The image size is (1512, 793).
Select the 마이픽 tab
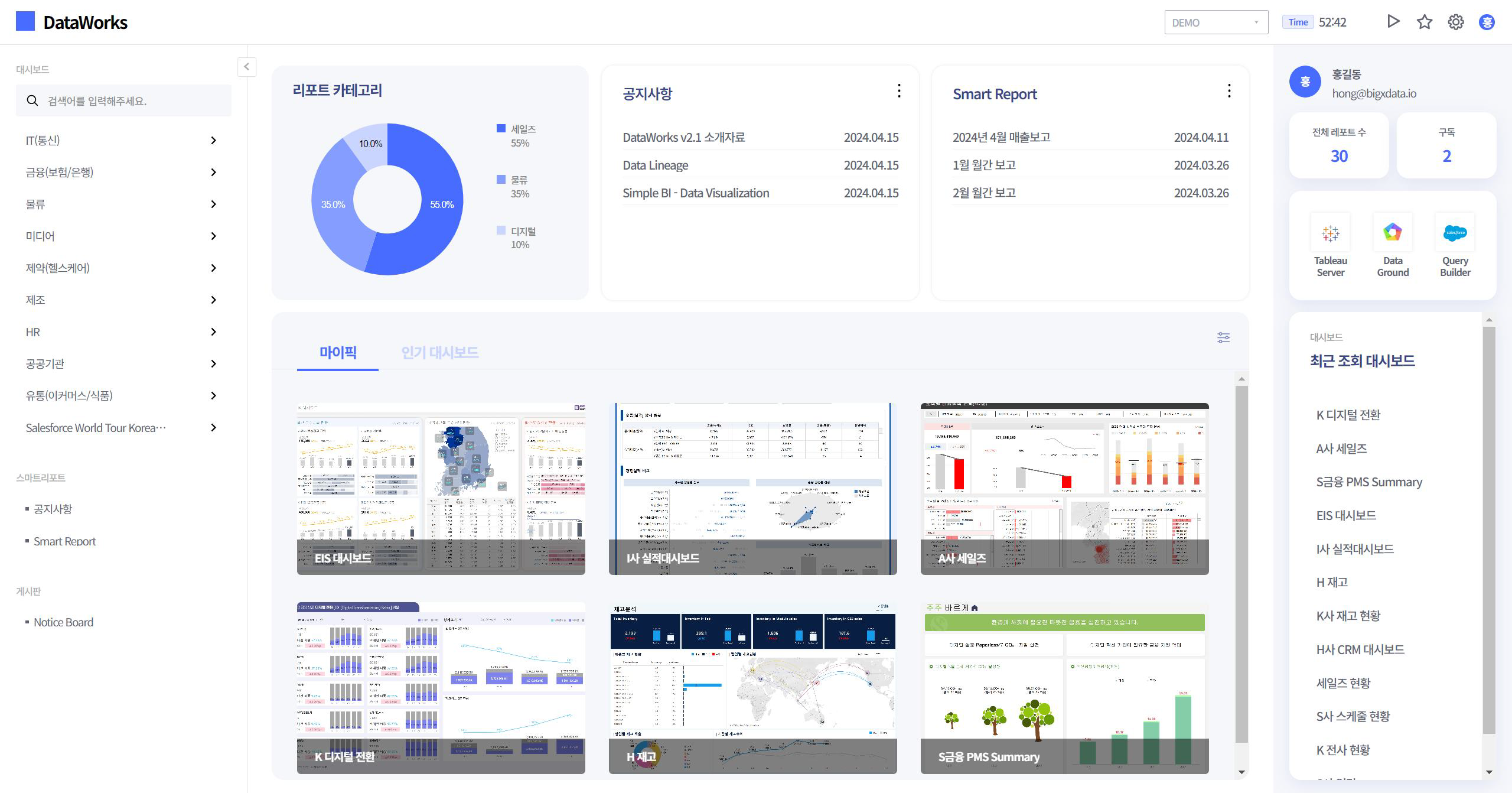click(338, 353)
